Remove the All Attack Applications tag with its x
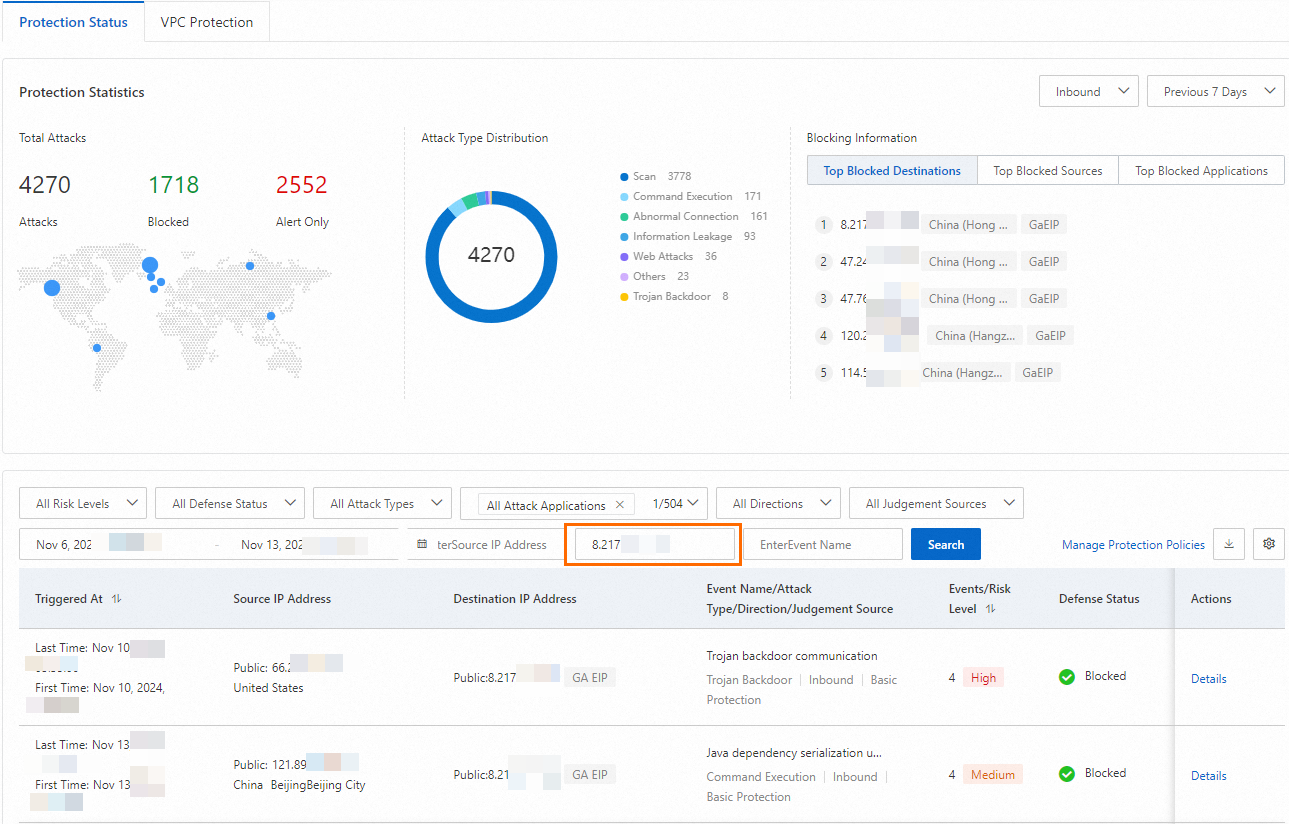Viewport: 1289px width, 824px height. [x=620, y=505]
